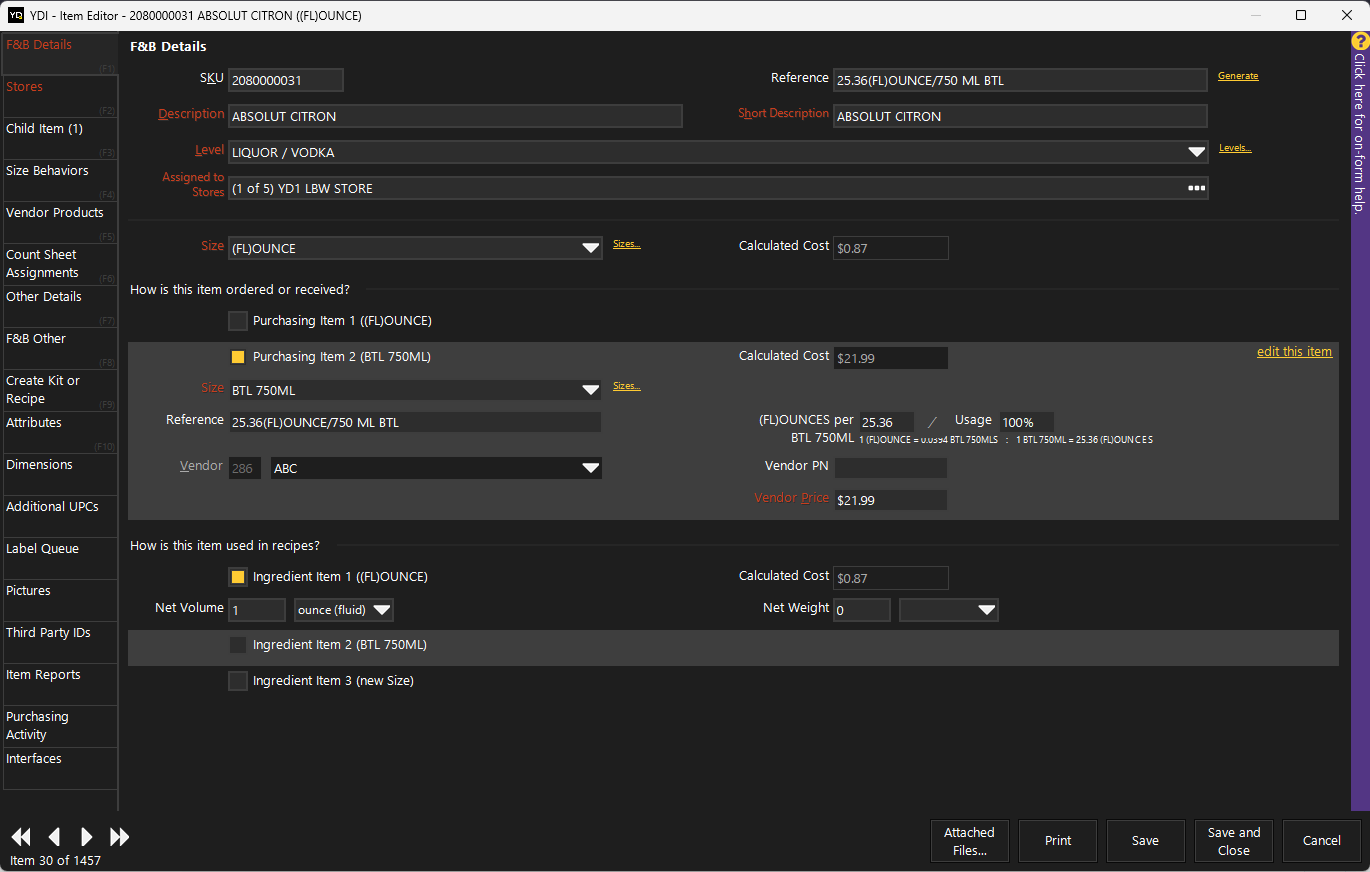Toggle Purchasing Item 1 ((FL)OUNCE) checkbox
Screen dimensions: 1370x872
click(x=238, y=321)
